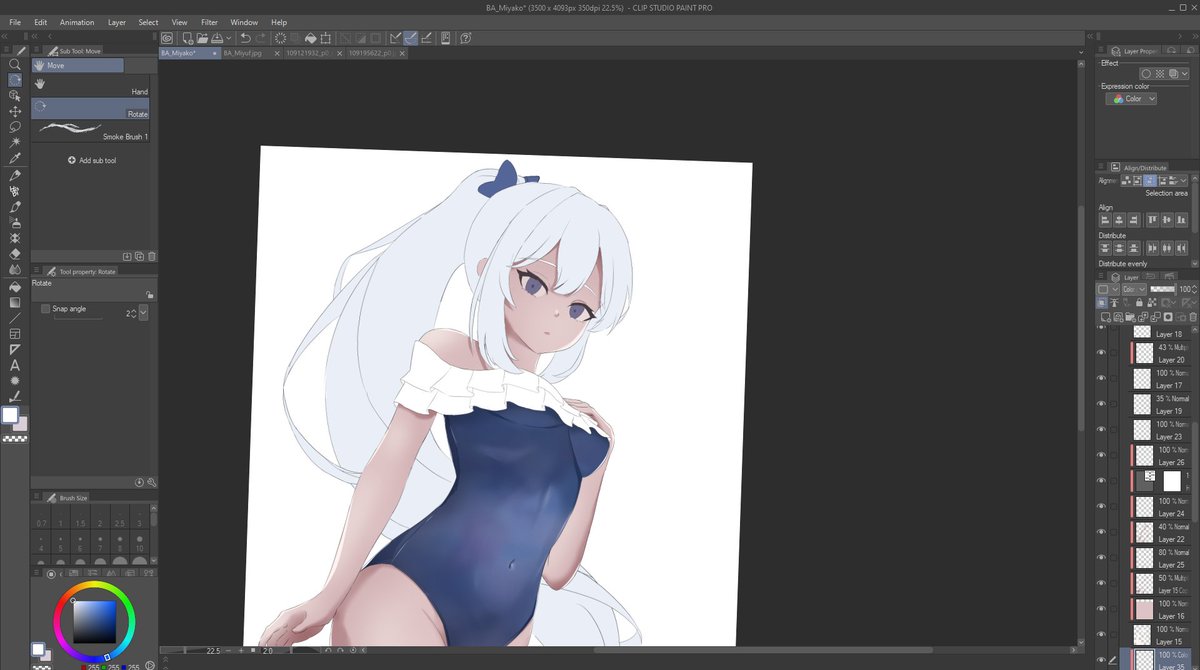
Task: Open the Animation menu
Action: click(77, 22)
